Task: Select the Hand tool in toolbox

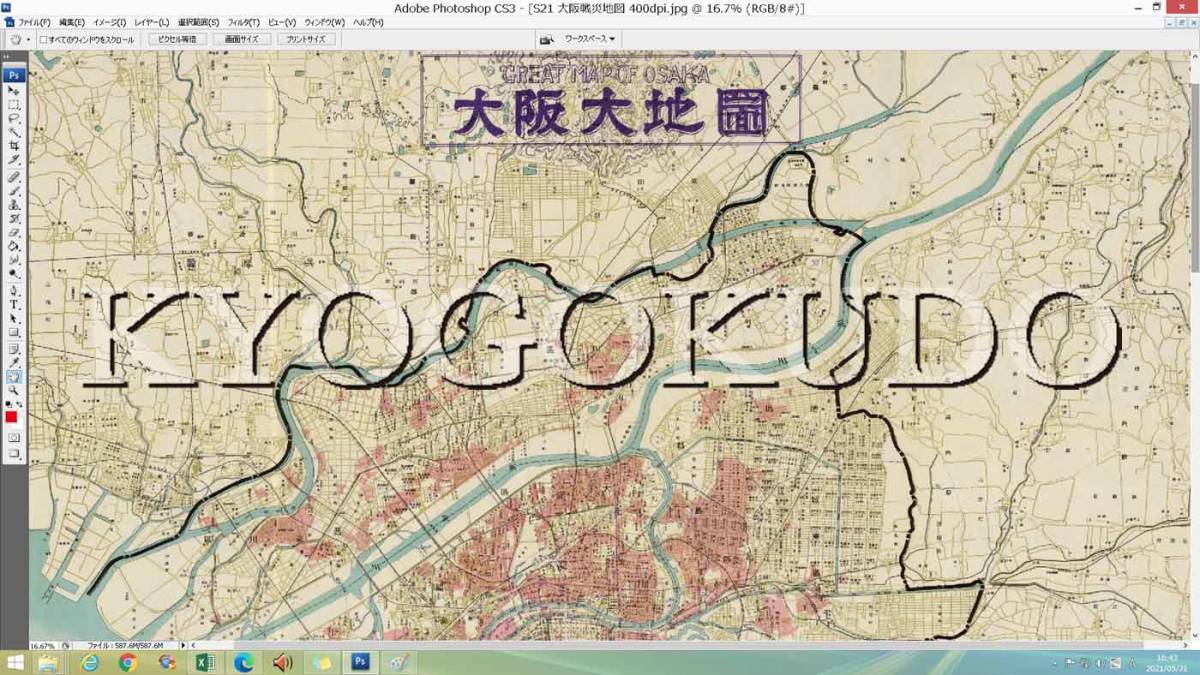Action: 14,377
